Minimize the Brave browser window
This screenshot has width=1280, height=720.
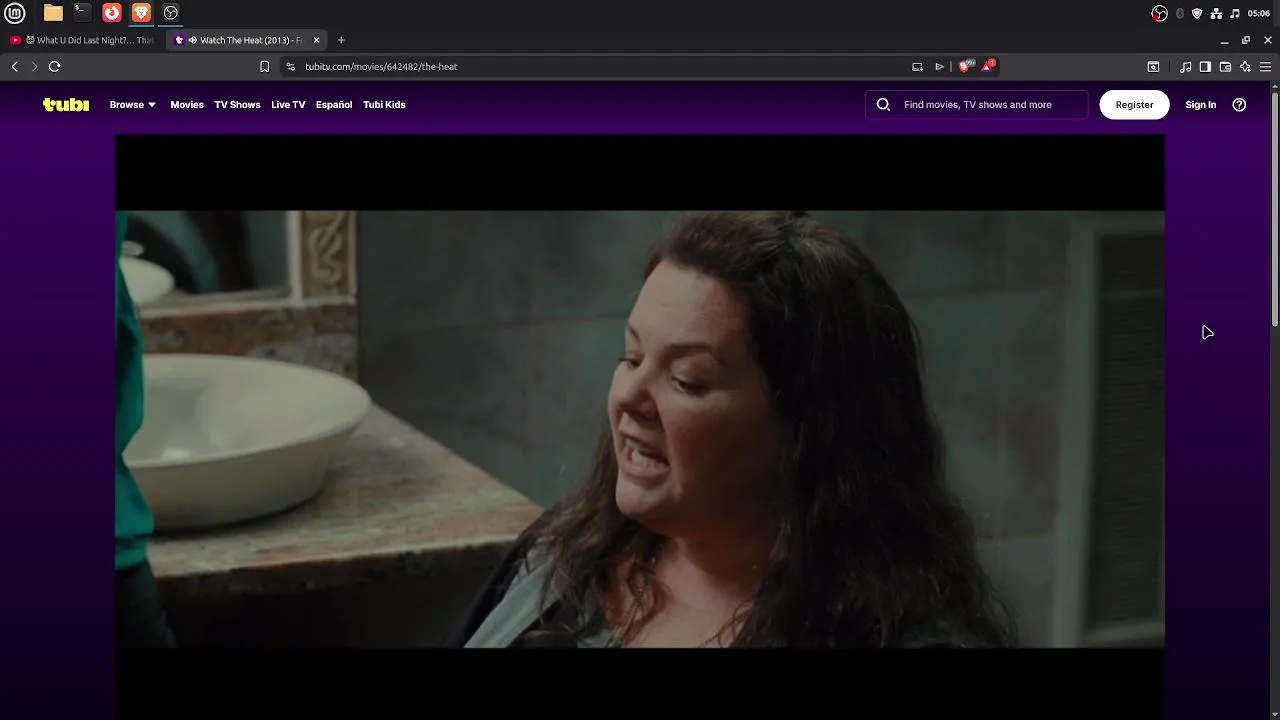(1224, 40)
